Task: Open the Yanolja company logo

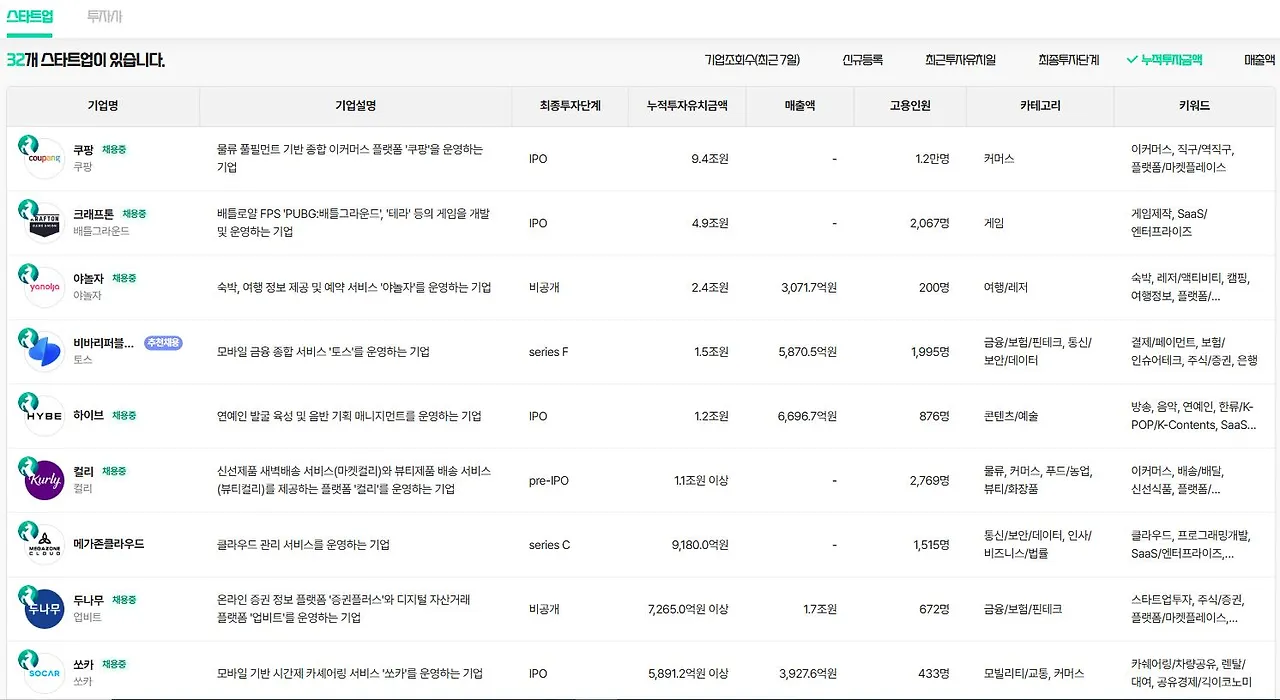Action: (44, 287)
